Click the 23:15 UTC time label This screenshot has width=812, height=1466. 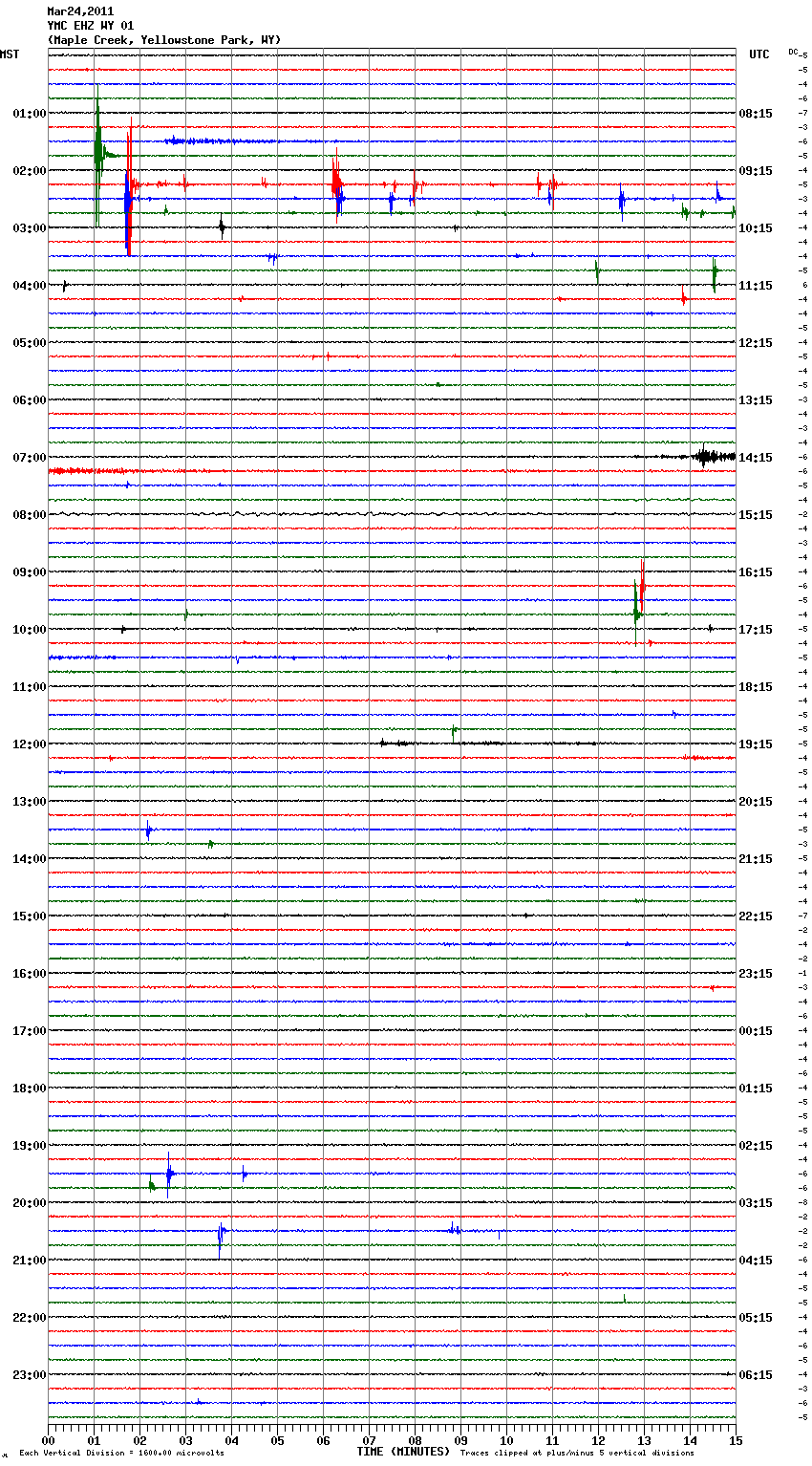756,974
